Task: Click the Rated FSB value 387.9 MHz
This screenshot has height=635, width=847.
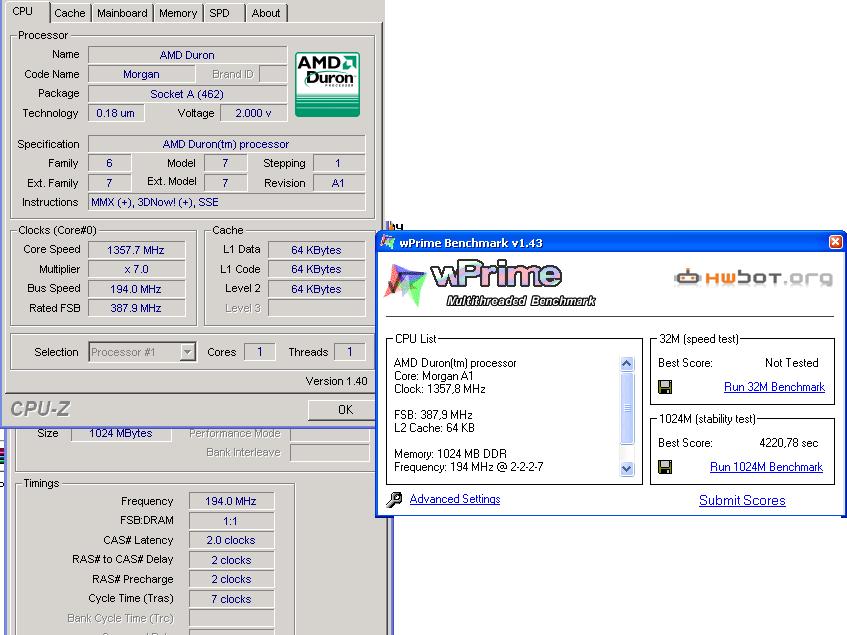Action: point(137,308)
